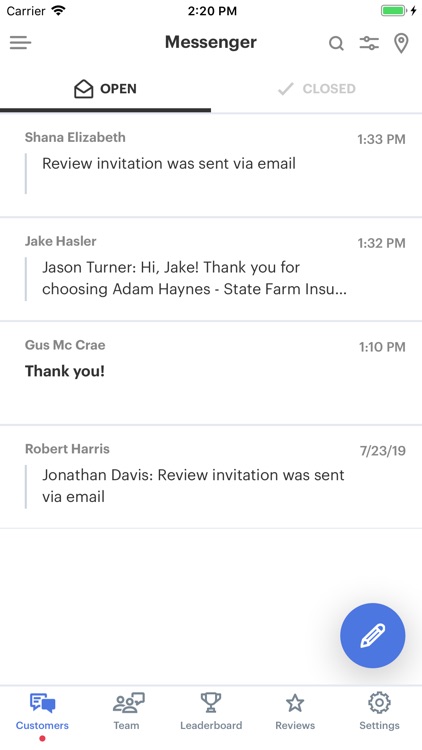Open Shana Elizabeth conversation
The height and width of the screenshot is (750, 422).
tap(211, 165)
